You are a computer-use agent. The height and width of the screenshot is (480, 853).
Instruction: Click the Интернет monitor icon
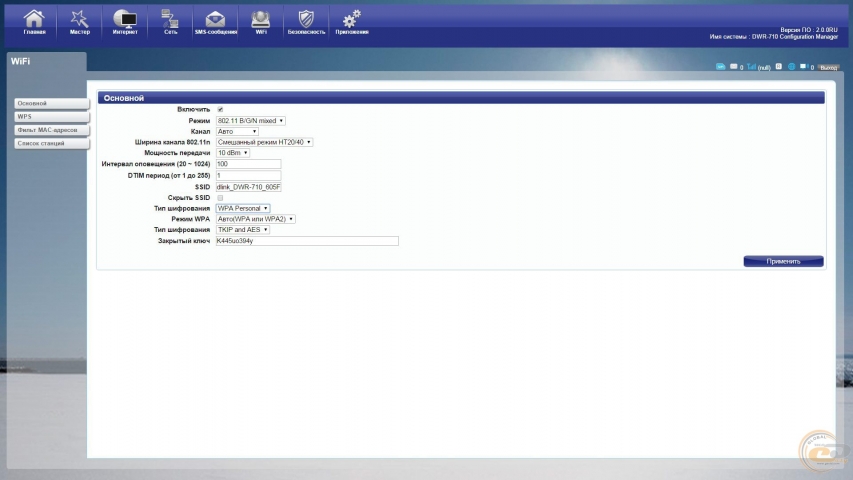(x=125, y=21)
